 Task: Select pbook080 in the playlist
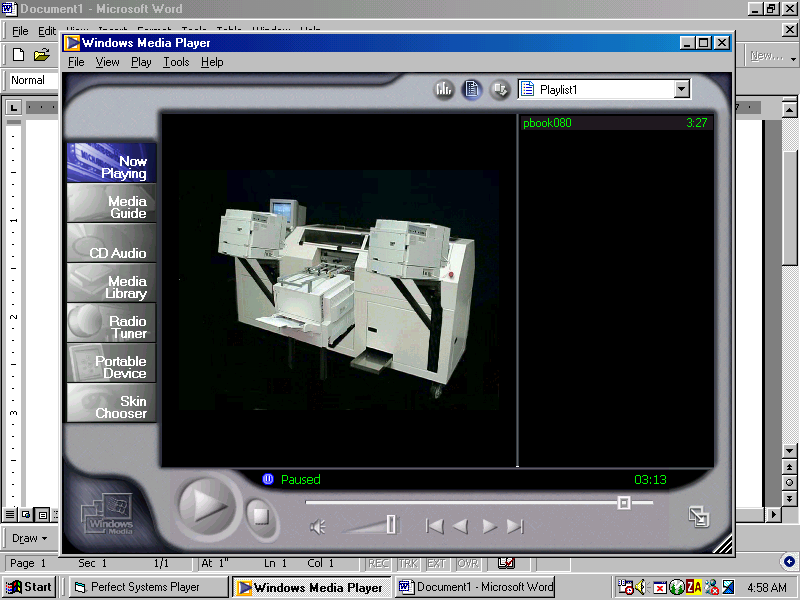[x=548, y=123]
